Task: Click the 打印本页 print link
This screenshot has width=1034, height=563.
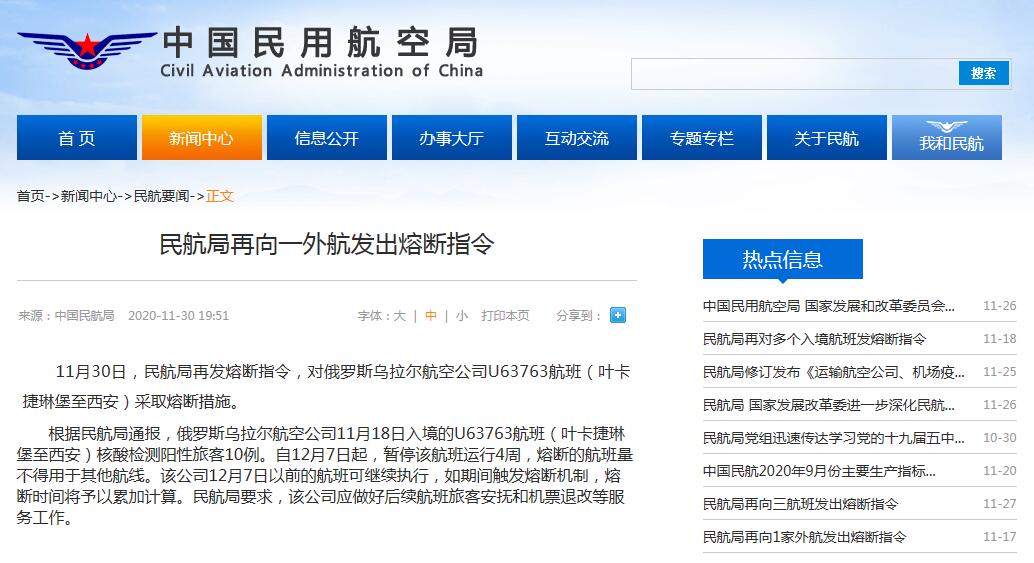Action: pyautogui.click(x=505, y=316)
